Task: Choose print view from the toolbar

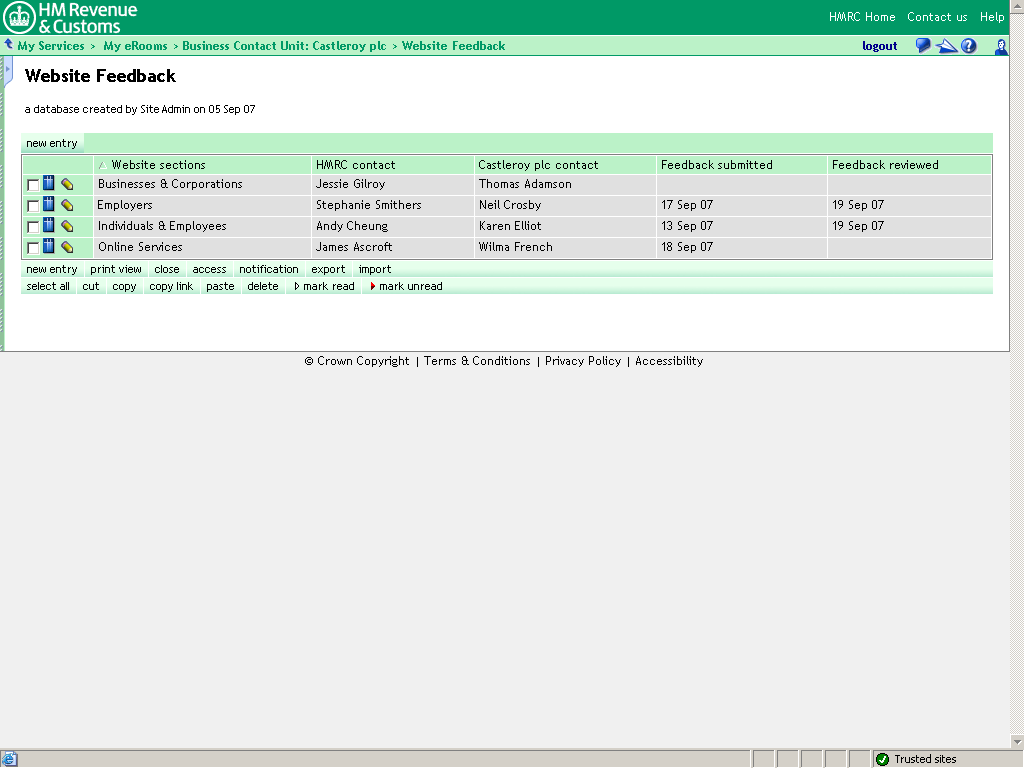Action: coord(116,270)
